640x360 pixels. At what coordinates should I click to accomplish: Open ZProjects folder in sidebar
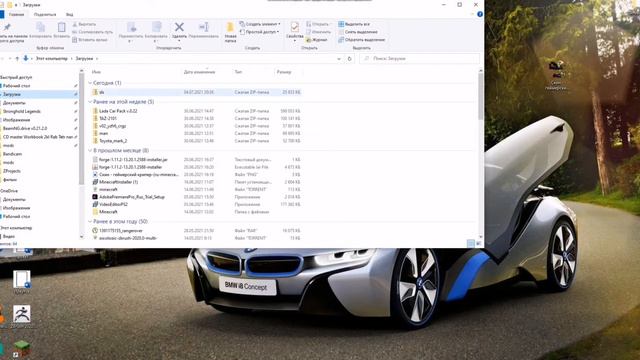point(11,171)
